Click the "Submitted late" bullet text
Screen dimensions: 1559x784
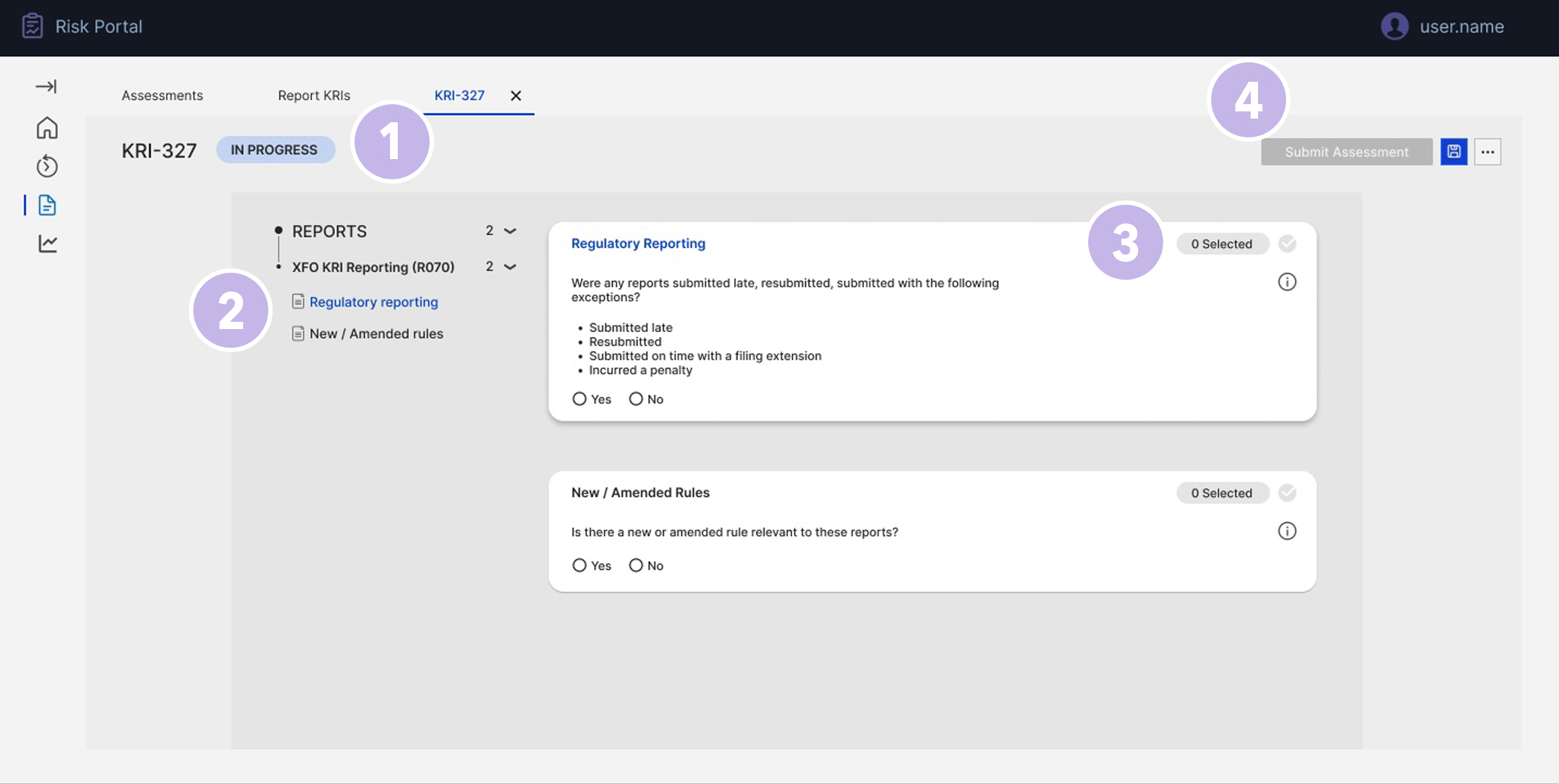coord(631,328)
